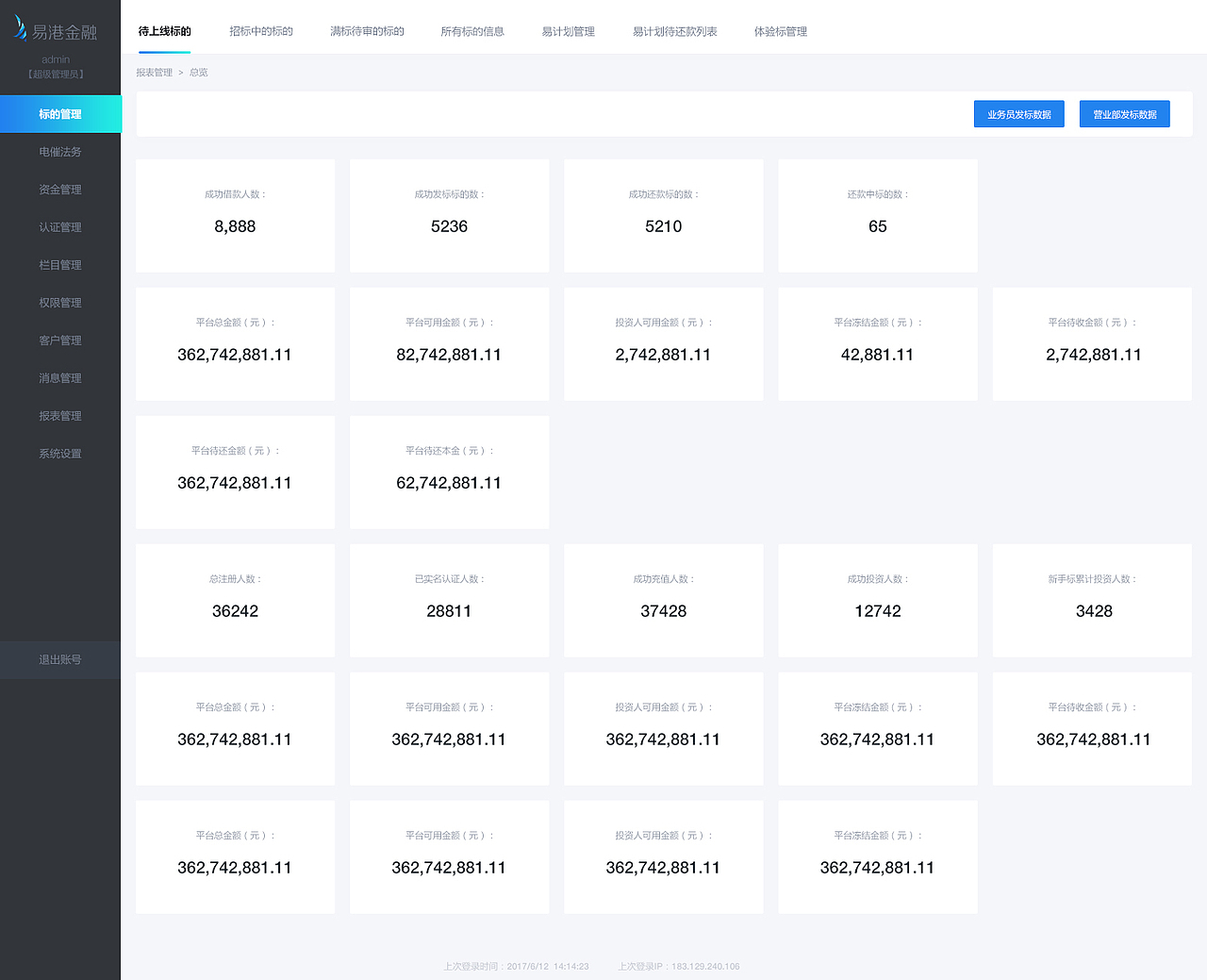The height and width of the screenshot is (980, 1207).
Task: Click the 营业部发标数据 button
Action: (x=1125, y=114)
